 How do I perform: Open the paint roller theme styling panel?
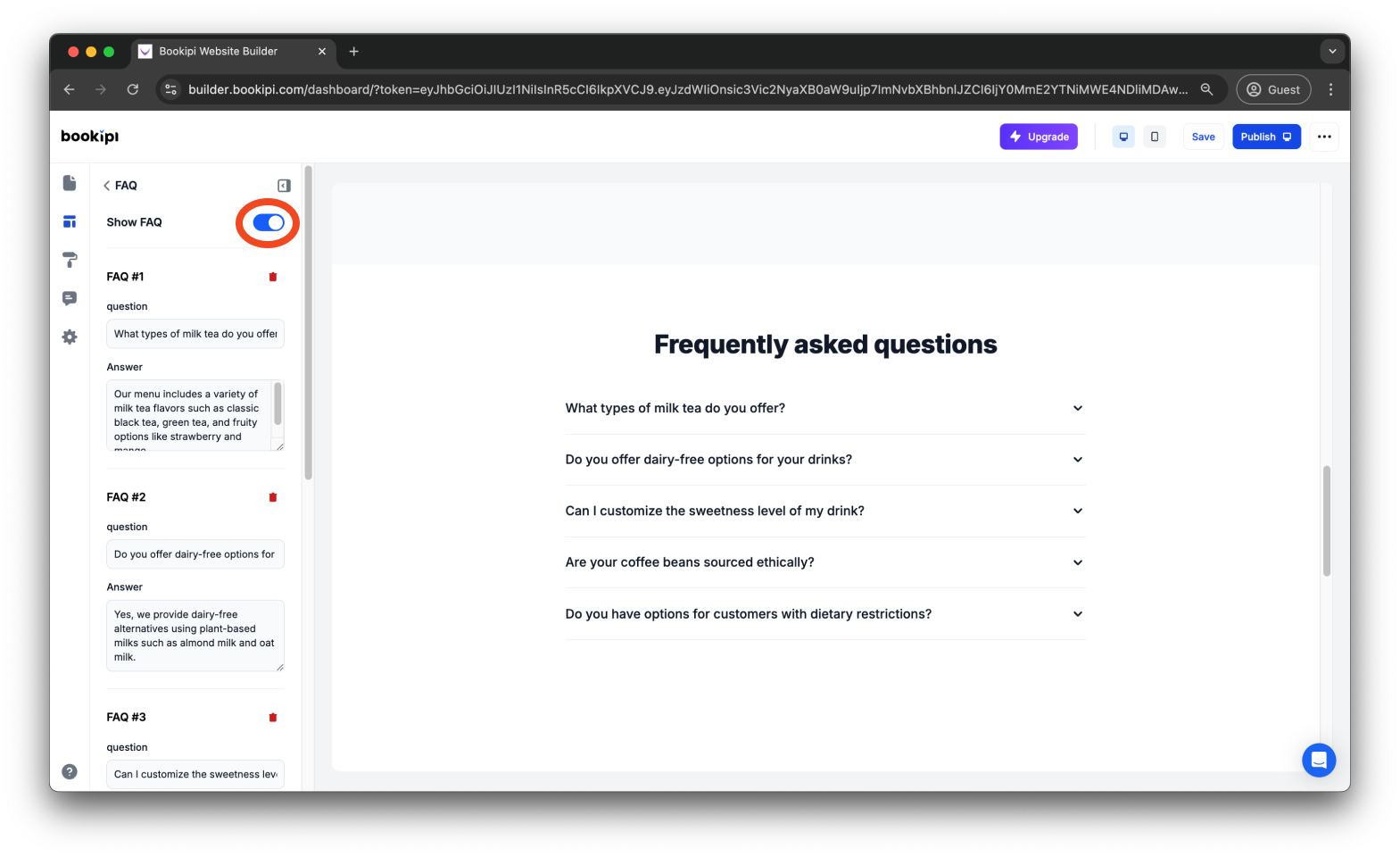click(70, 259)
